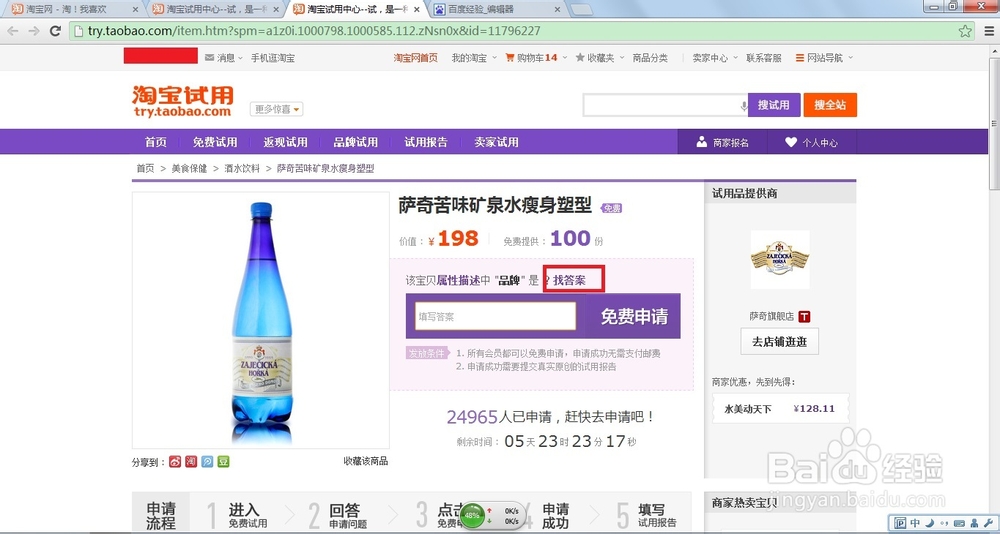Click the IME P logo icon
This screenshot has height=534, width=1000.
(900, 523)
